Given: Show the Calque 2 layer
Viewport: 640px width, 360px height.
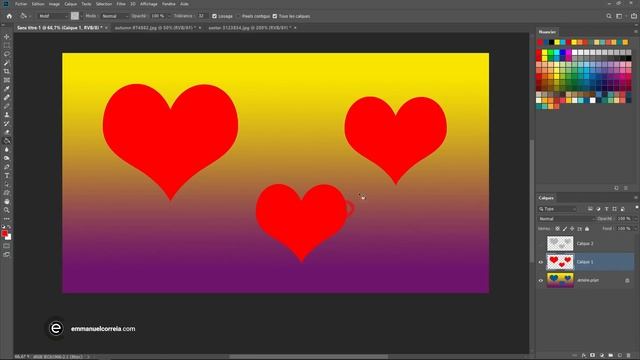Looking at the screenshot, I should coord(541,244).
